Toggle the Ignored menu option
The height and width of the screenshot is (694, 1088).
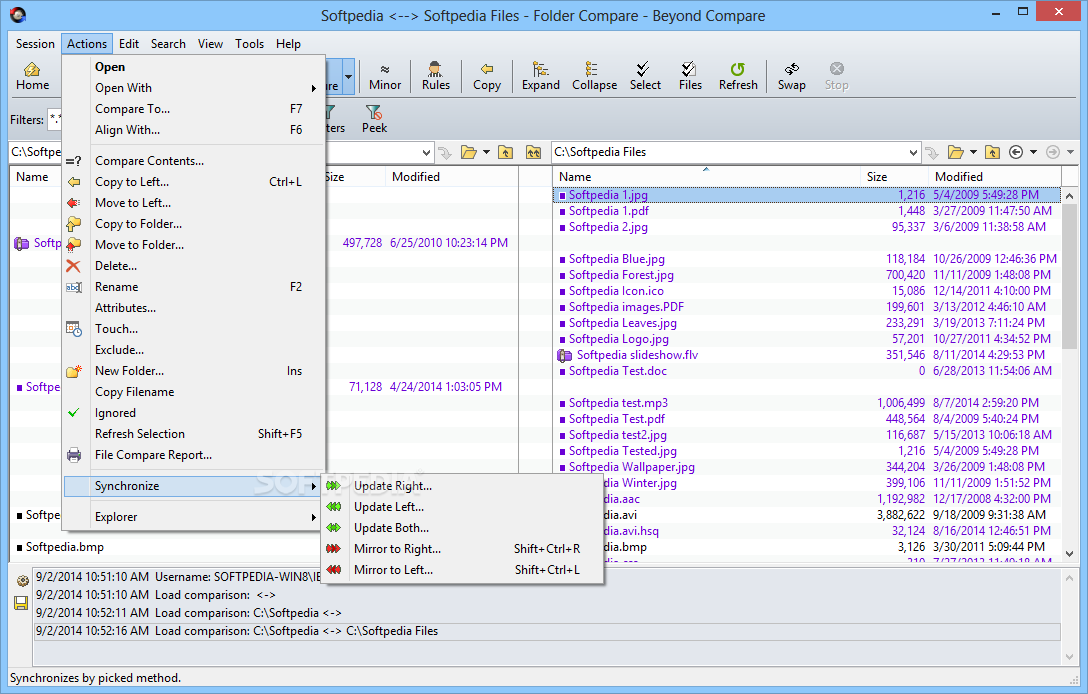[194, 413]
